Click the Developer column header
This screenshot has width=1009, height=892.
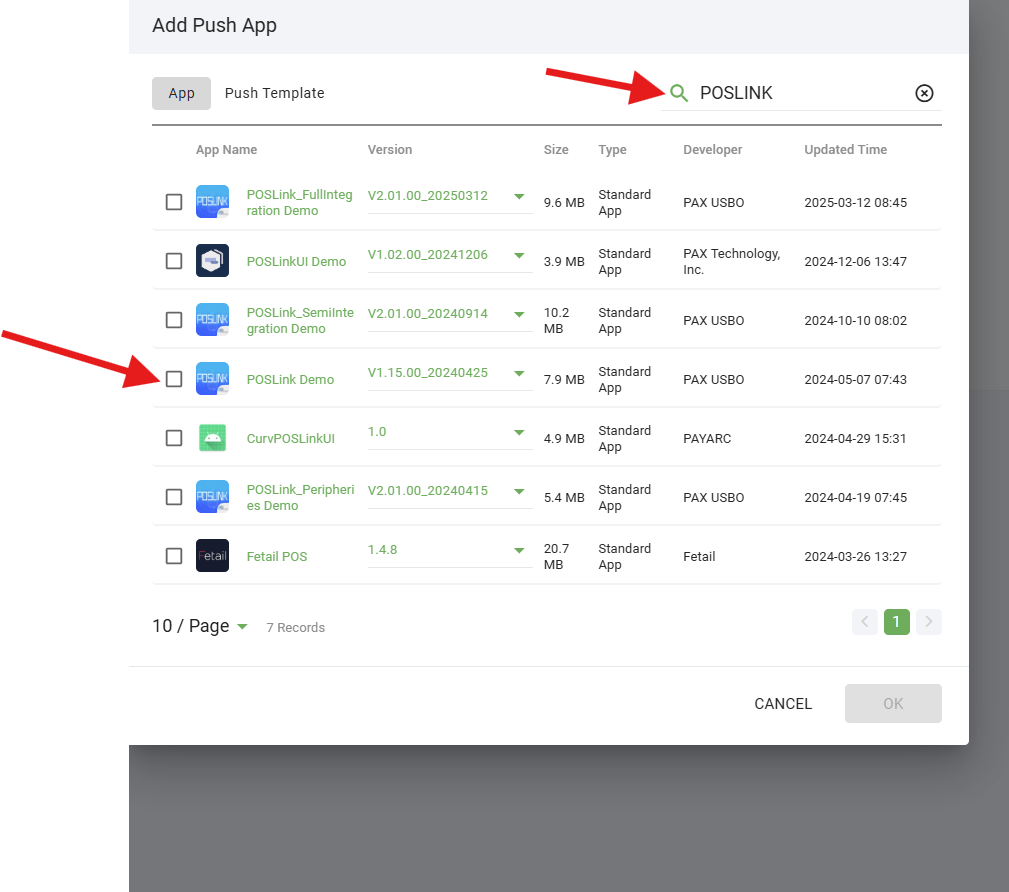(712, 149)
